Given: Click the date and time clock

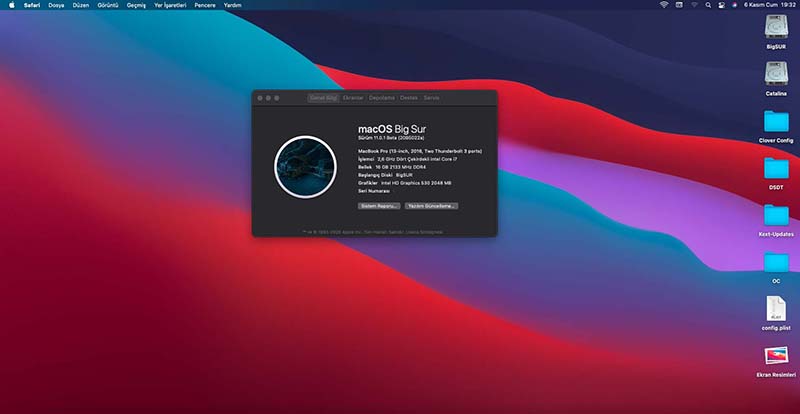Looking at the screenshot, I should 768,5.
